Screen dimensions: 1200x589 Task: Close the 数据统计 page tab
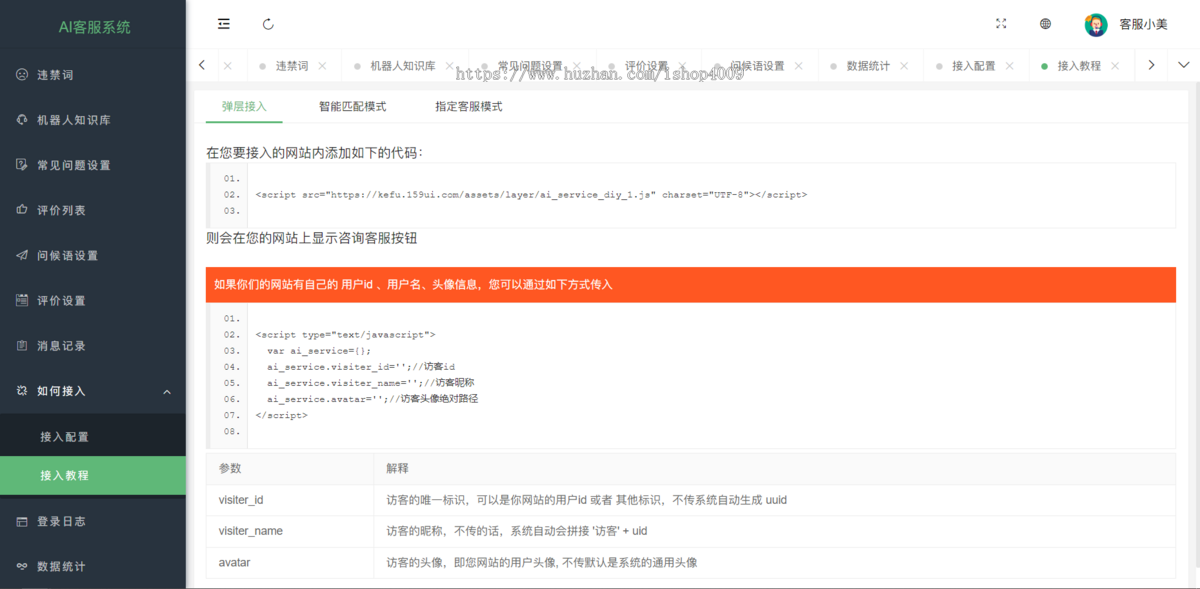[x=904, y=66]
